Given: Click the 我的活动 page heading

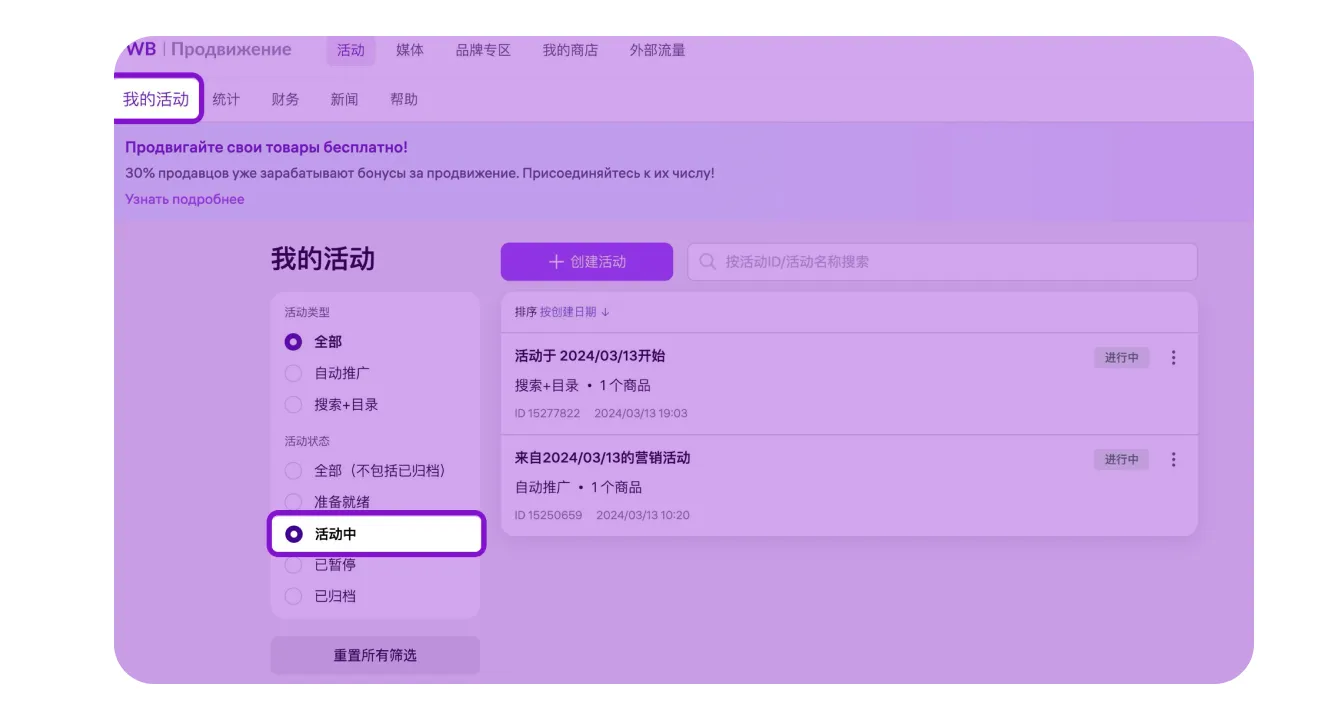Looking at the screenshot, I should click(x=323, y=260).
